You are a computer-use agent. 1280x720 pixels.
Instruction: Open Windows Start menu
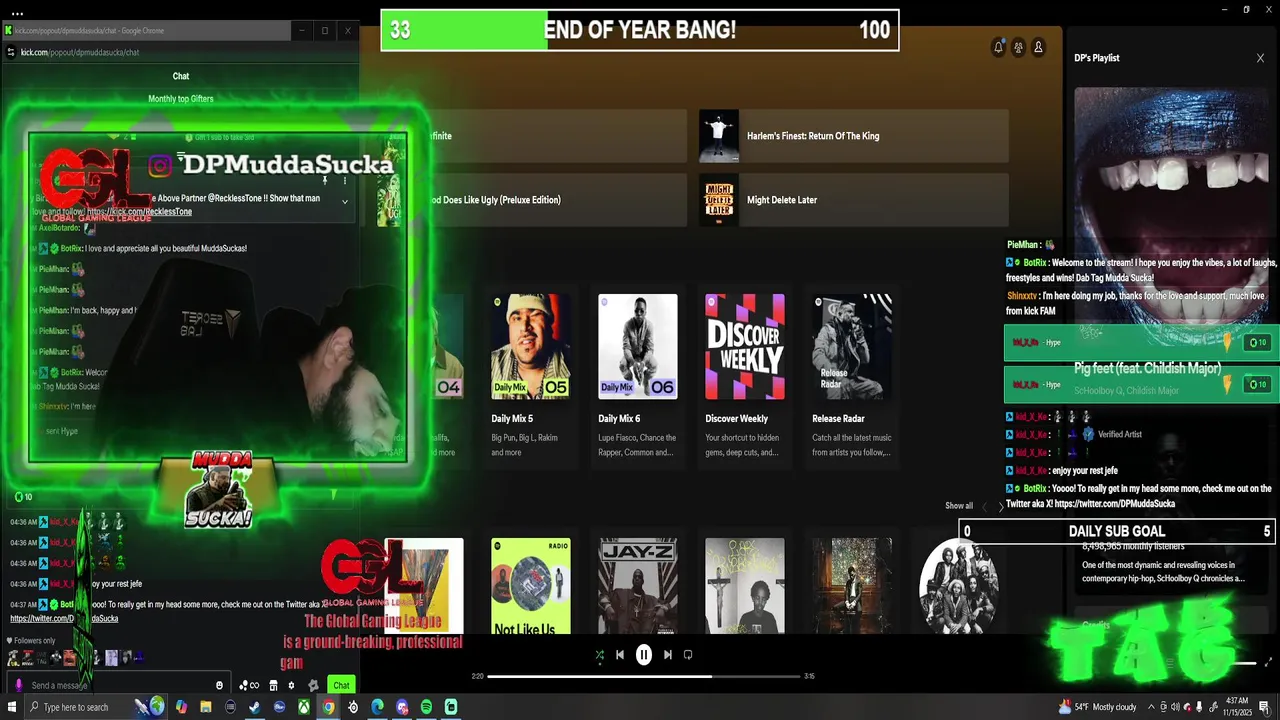tap(12, 707)
